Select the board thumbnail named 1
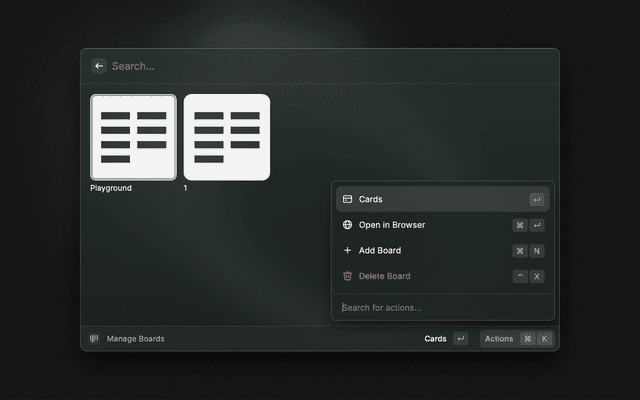 pos(227,137)
